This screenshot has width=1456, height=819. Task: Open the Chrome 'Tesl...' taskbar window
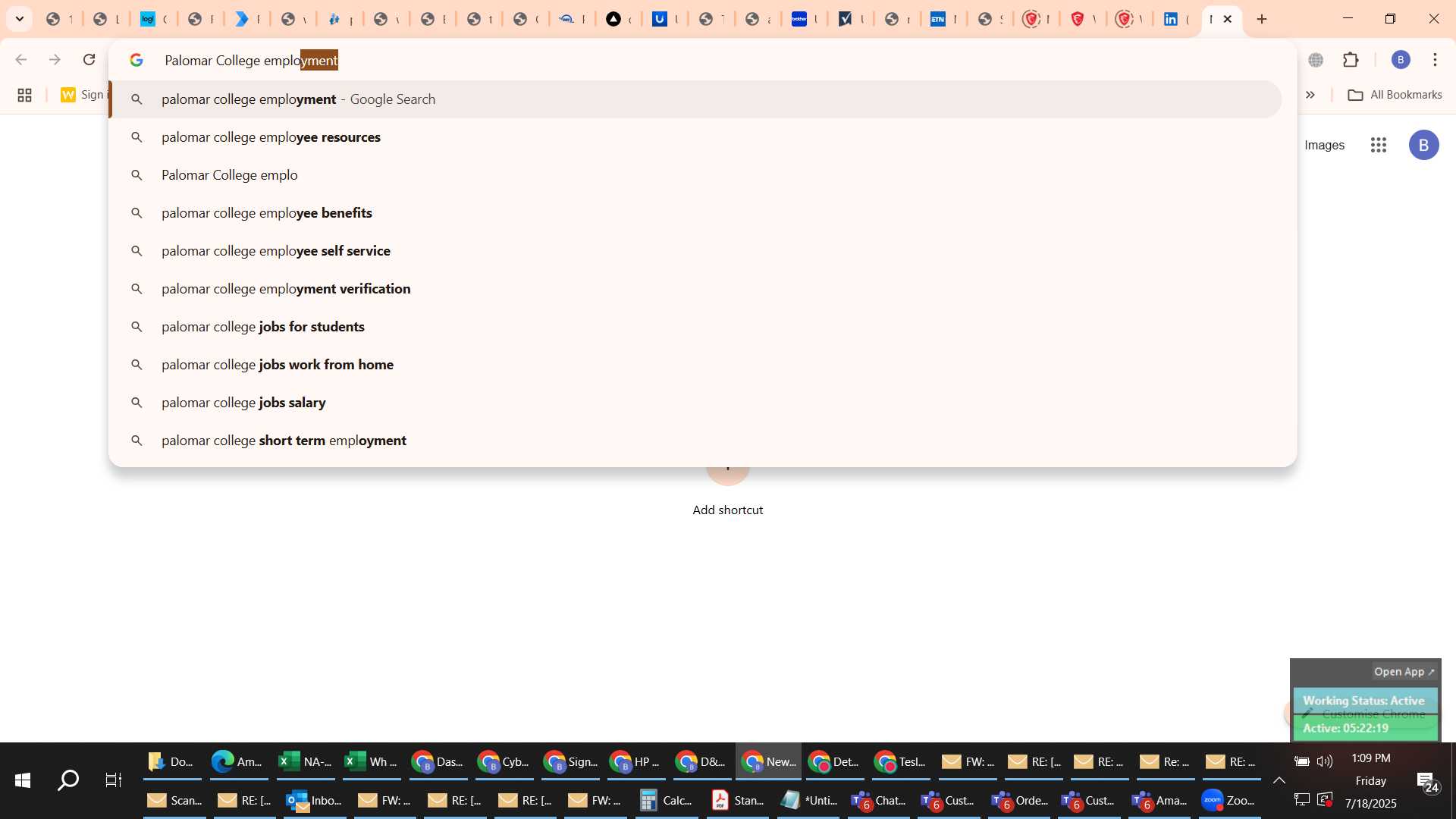[x=900, y=762]
